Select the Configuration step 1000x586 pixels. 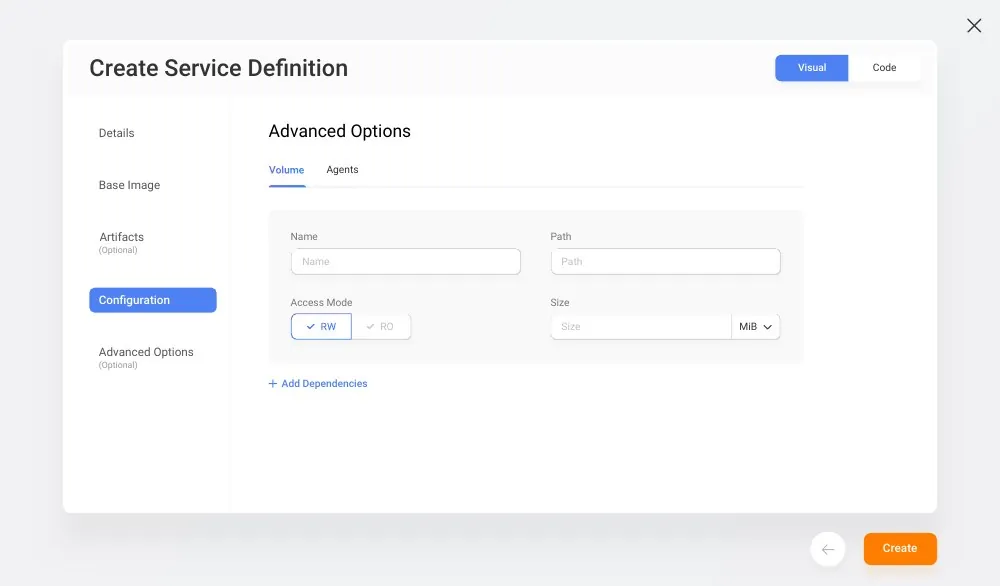(153, 300)
